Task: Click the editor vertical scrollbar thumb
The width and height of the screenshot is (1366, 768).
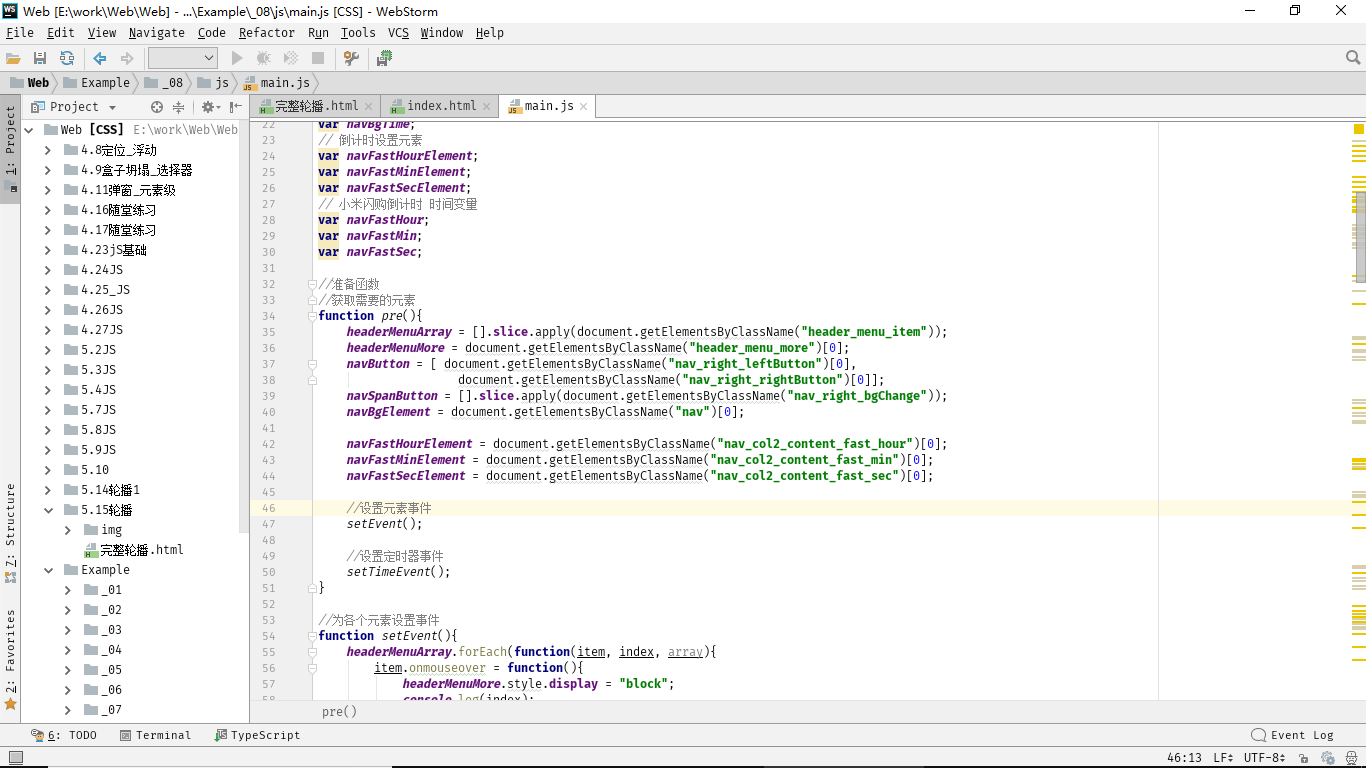Action: pyautogui.click(x=1359, y=235)
